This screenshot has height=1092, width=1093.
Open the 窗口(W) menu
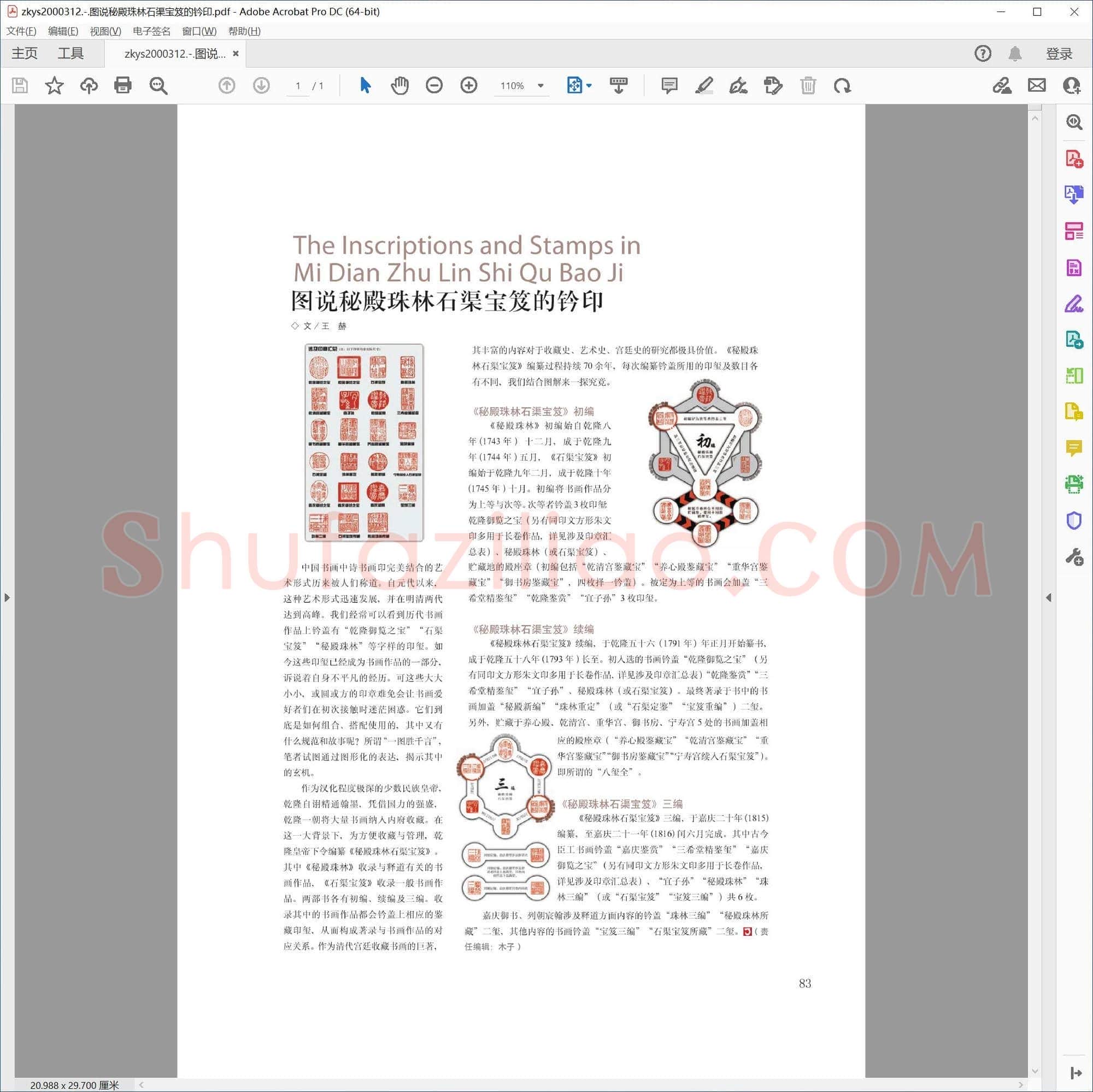click(199, 31)
